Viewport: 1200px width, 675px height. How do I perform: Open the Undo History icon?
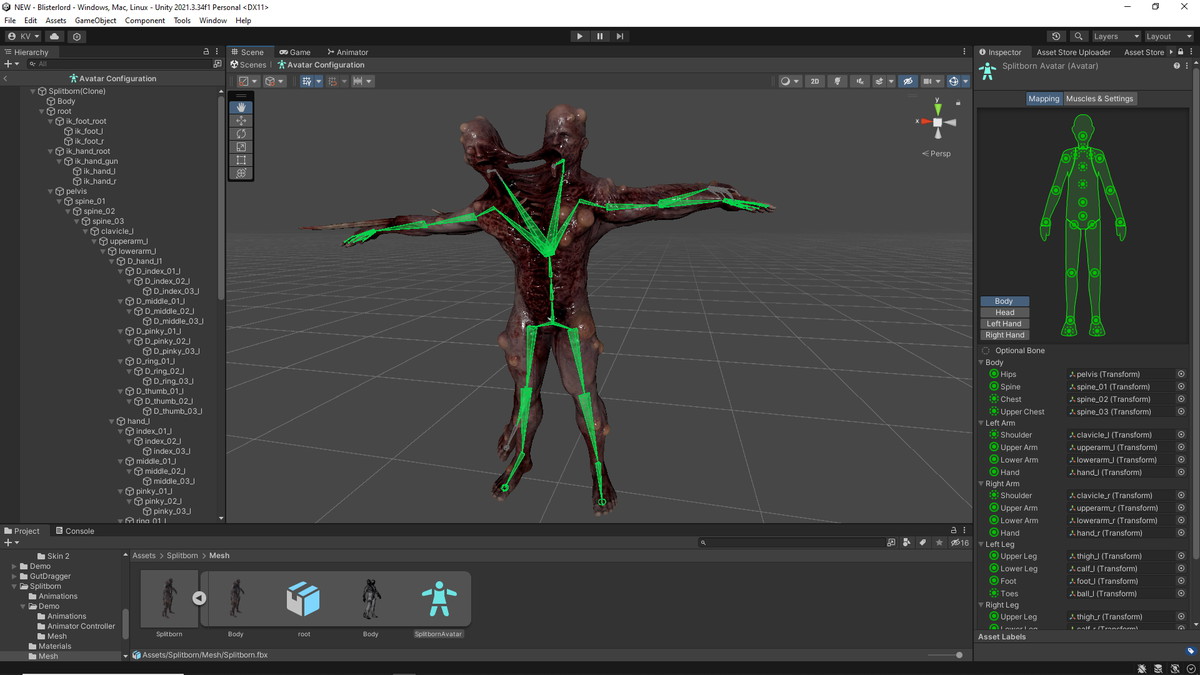pyautogui.click(x=1057, y=36)
